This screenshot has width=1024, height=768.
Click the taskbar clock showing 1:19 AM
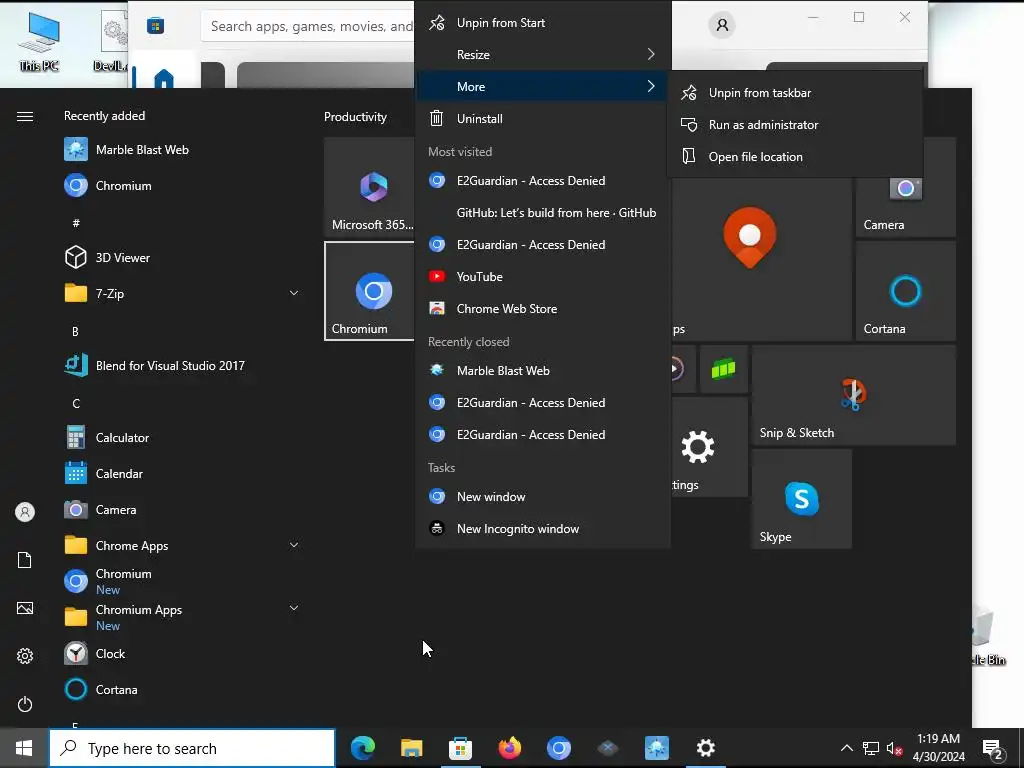[938, 748]
